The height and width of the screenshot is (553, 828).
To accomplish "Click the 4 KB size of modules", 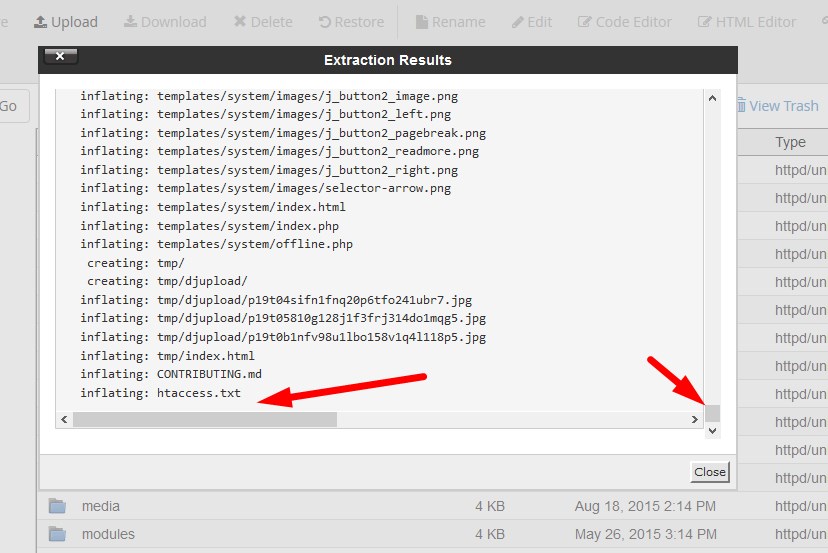I will tap(490, 534).
